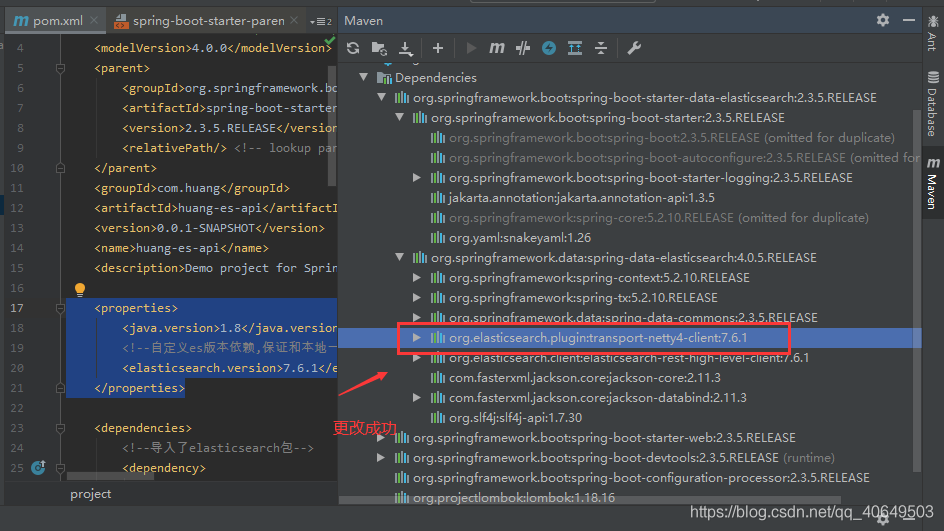Download sources and documentation icon
This screenshot has height=531, width=944.
pos(406,48)
